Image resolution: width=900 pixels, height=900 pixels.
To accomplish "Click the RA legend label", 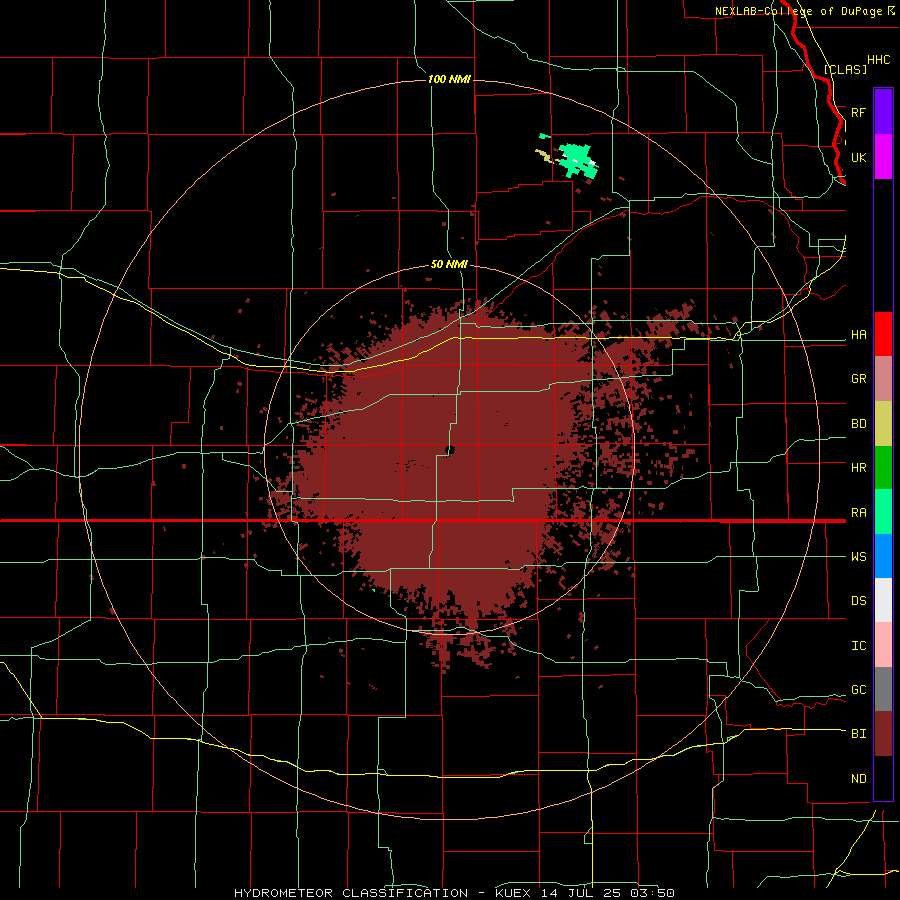I will click(x=858, y=513).
